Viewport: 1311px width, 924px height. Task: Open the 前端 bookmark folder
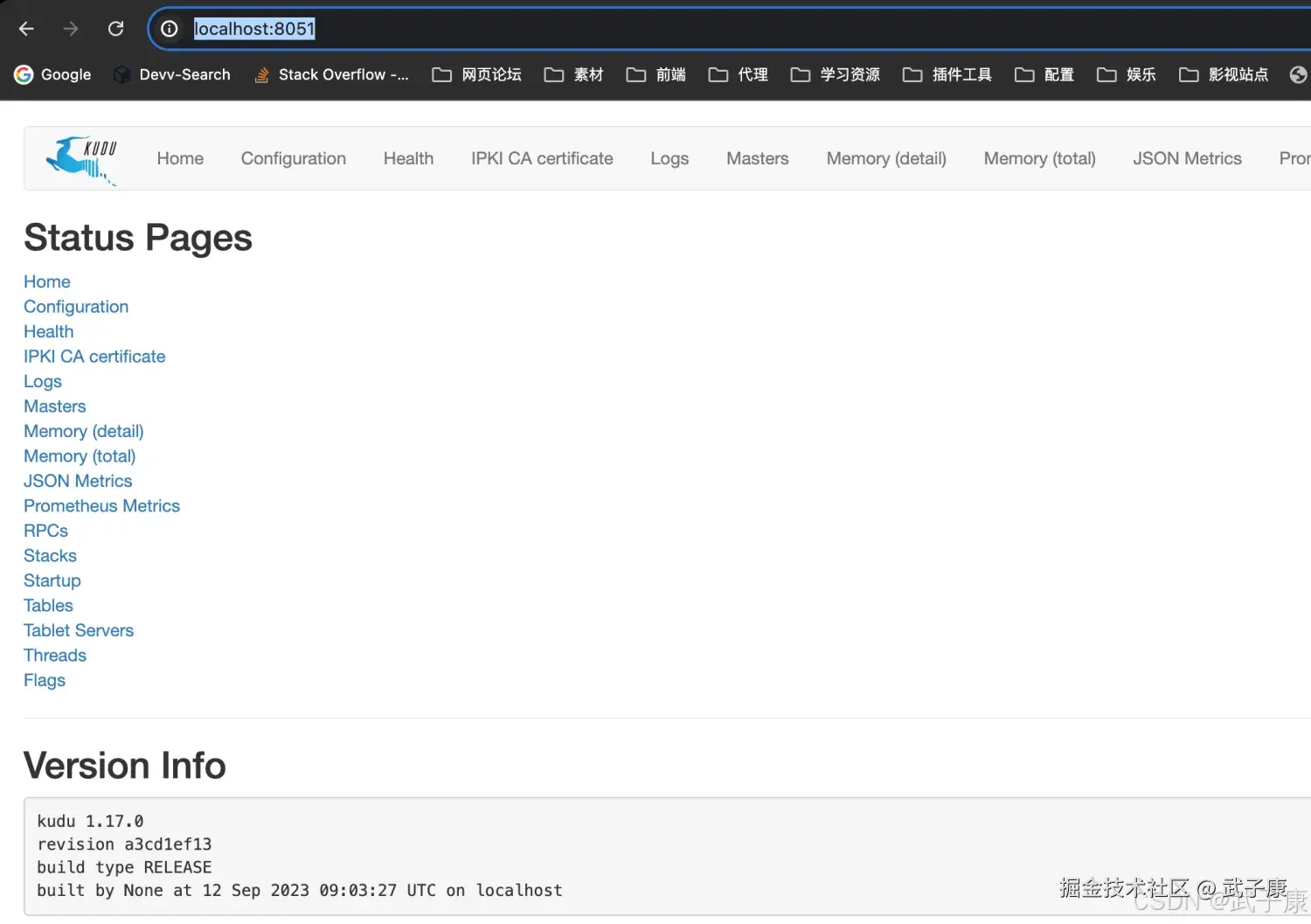coord(656,74)
